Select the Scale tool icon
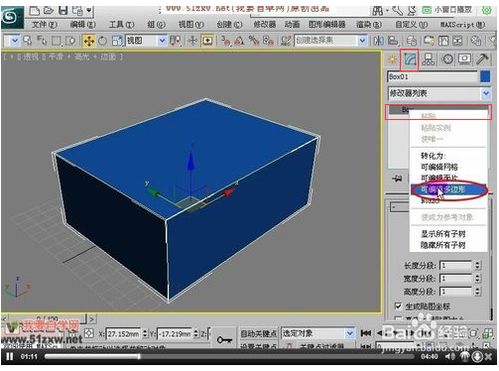 [x=117, y=41]
